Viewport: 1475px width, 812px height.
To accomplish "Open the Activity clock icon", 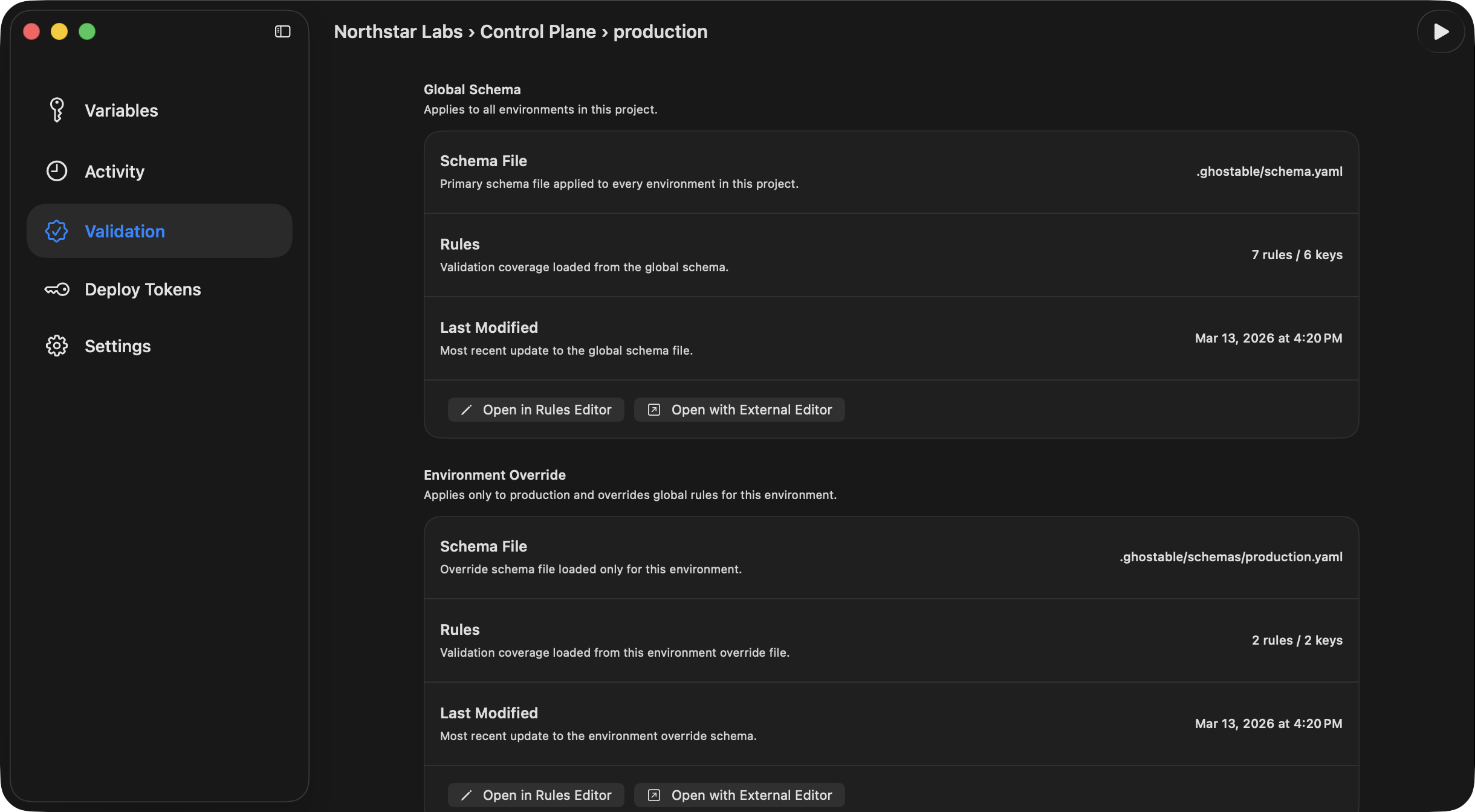I will [x=56, y=171].
